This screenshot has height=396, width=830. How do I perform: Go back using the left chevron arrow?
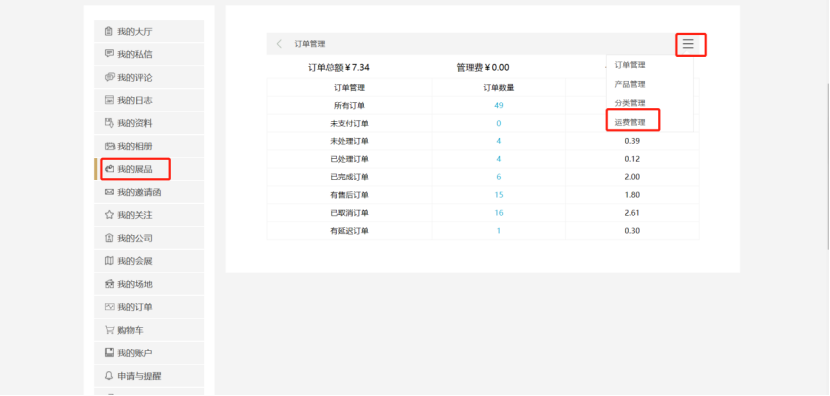tap(279, 44)
